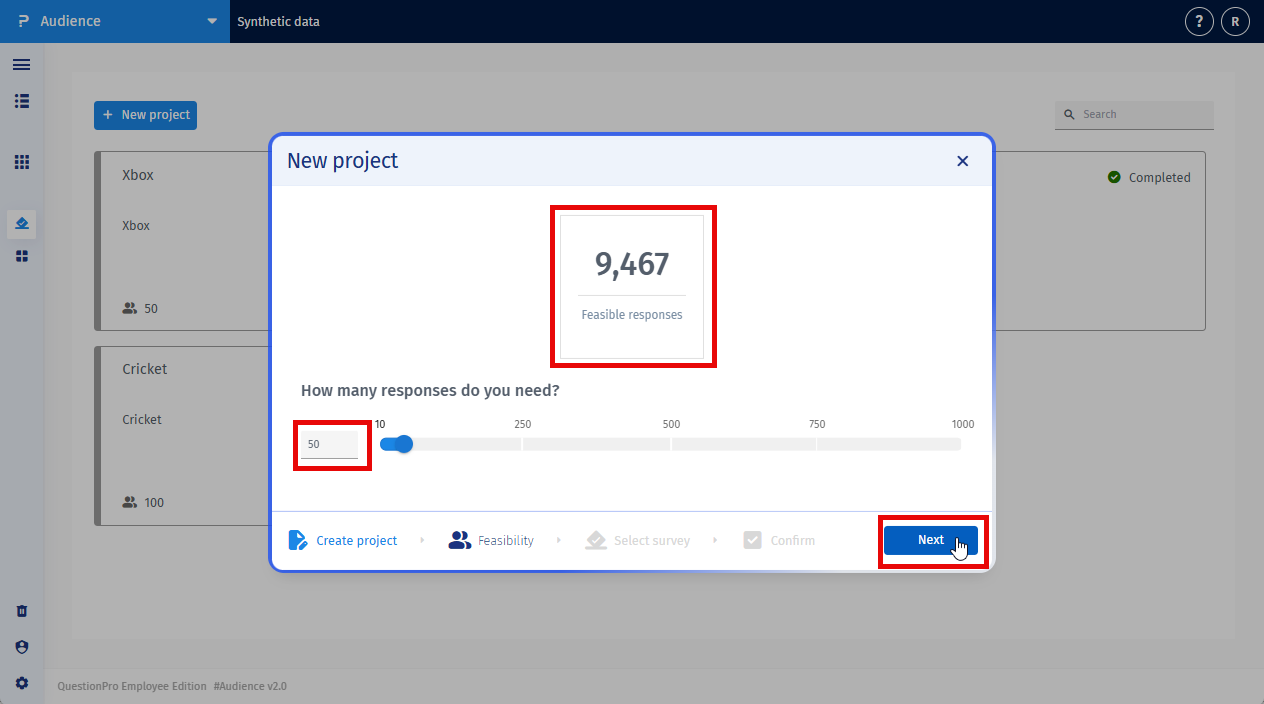Open the R account avatar top right
Image resolution: width=1264 pixels, height=704 pixels.
click(1234, 20)
